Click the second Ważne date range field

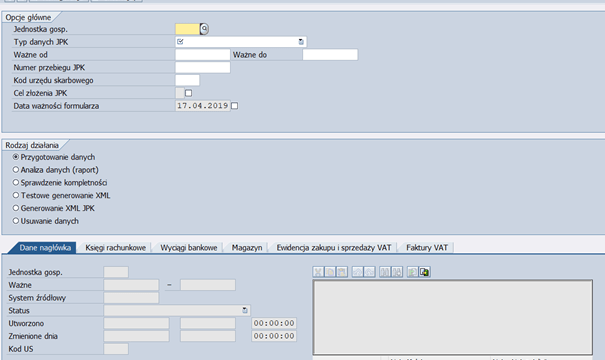(x=208, y=285)
